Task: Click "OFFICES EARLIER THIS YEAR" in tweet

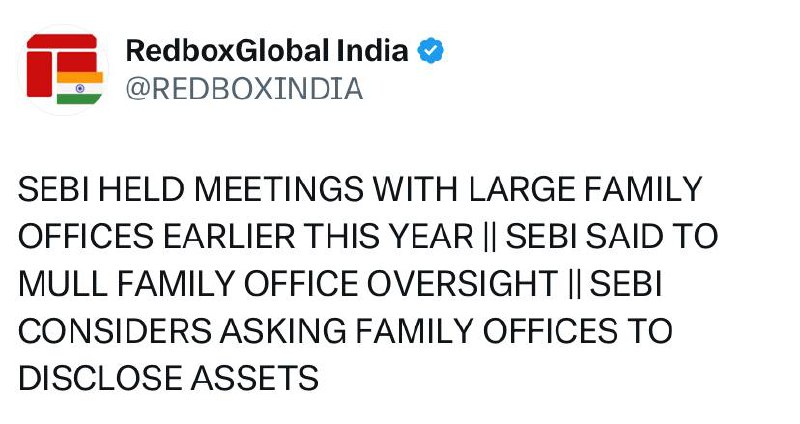Action: tap(245, 236)
